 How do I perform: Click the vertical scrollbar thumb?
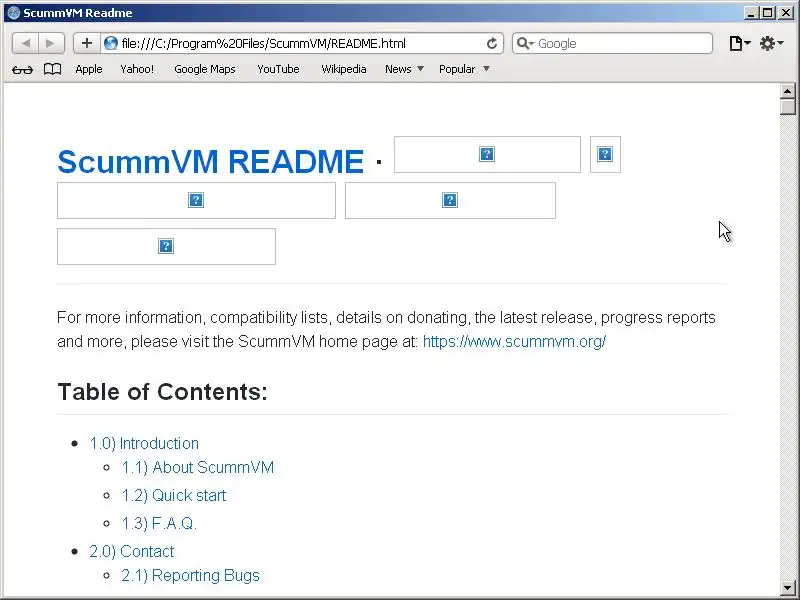pos(788,107)
